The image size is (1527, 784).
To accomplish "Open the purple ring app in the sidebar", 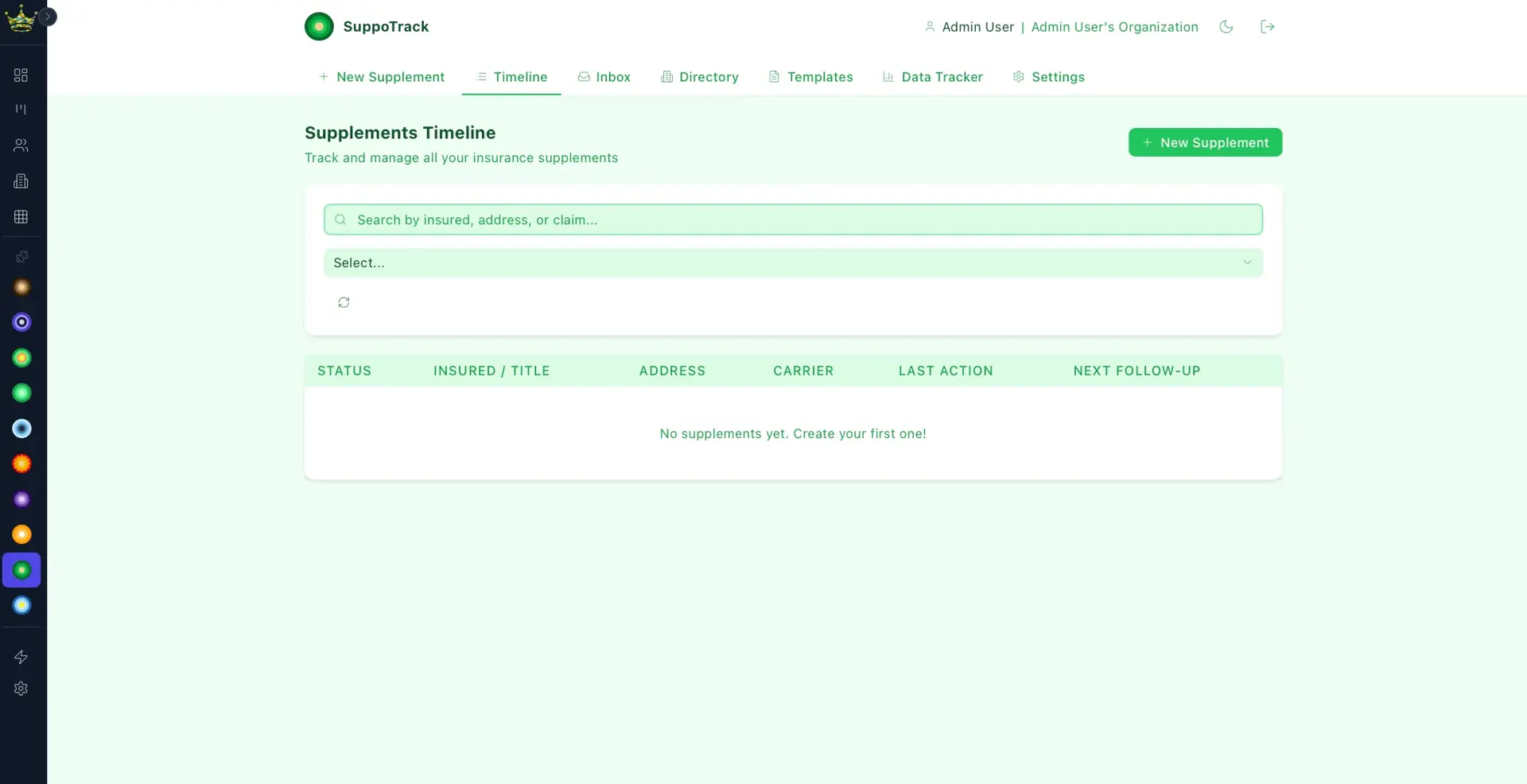I will [21, 322].
